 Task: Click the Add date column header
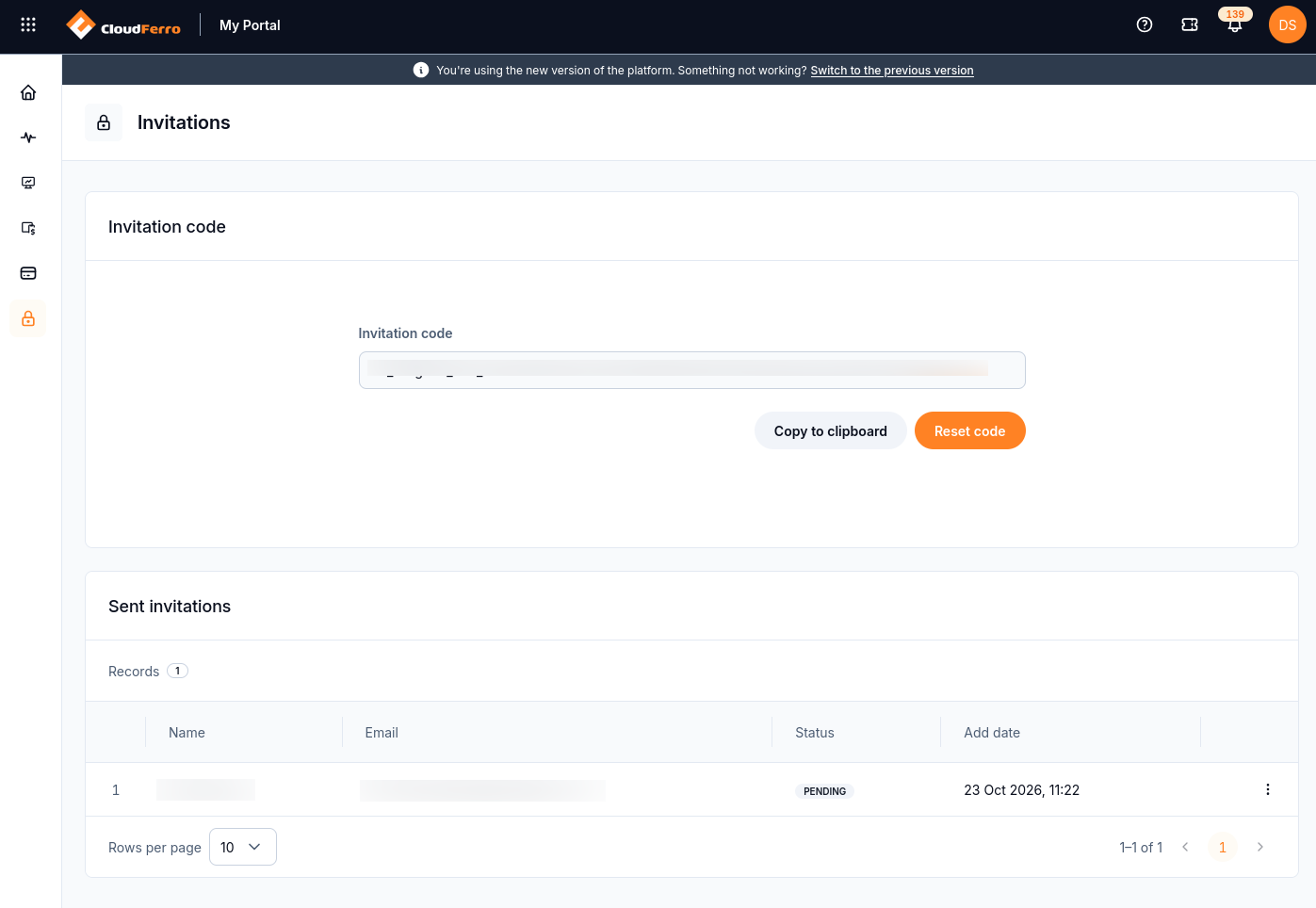(x=992, y=733)
